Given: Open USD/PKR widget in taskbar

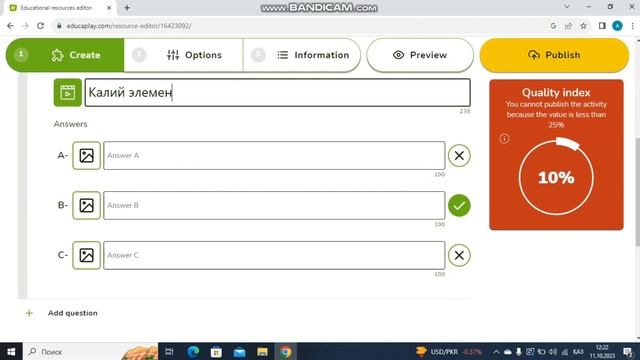Looking at the screenshot, I should [x=449, y=351].
